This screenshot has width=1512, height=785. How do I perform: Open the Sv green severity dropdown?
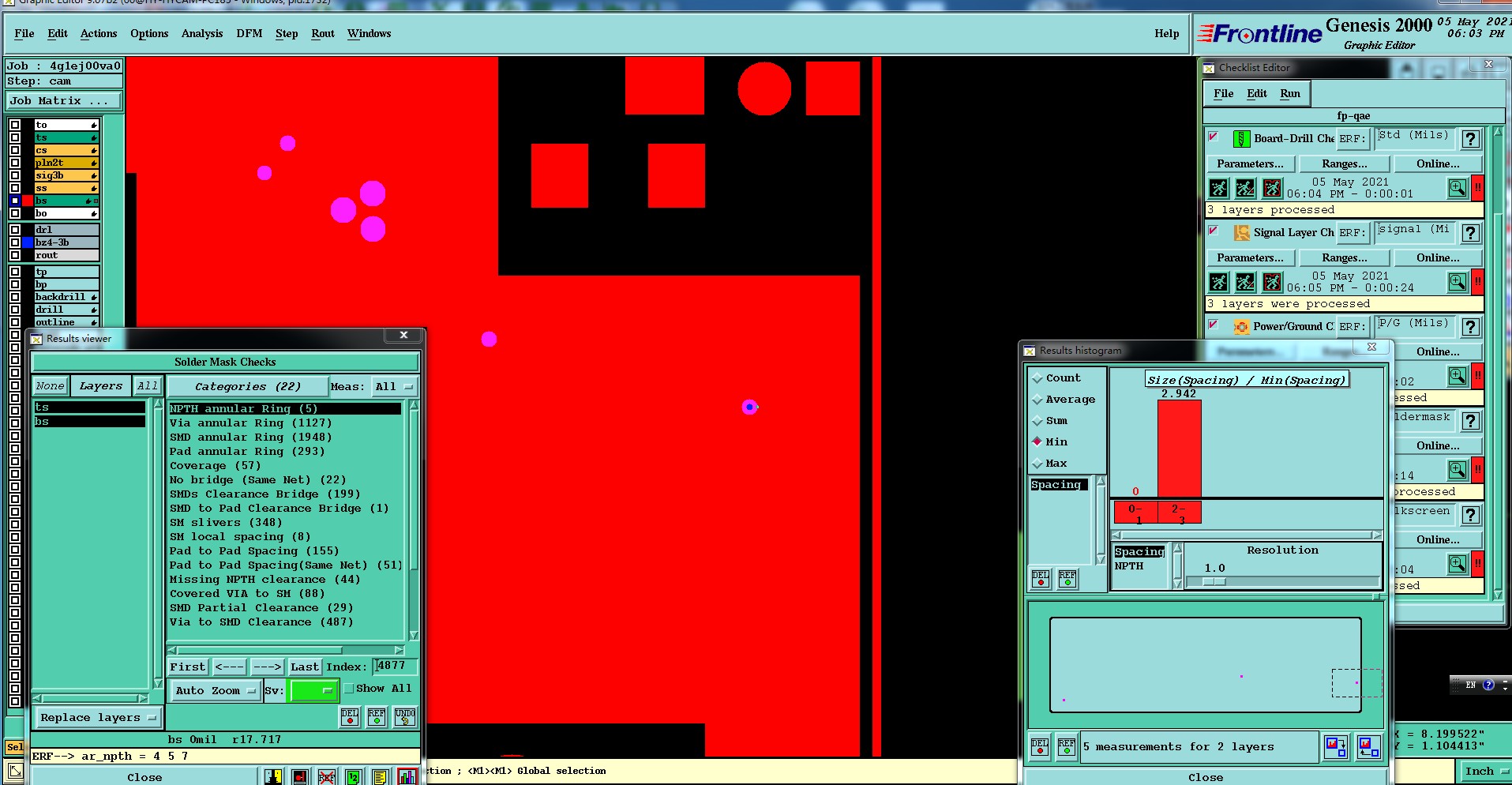313,690
